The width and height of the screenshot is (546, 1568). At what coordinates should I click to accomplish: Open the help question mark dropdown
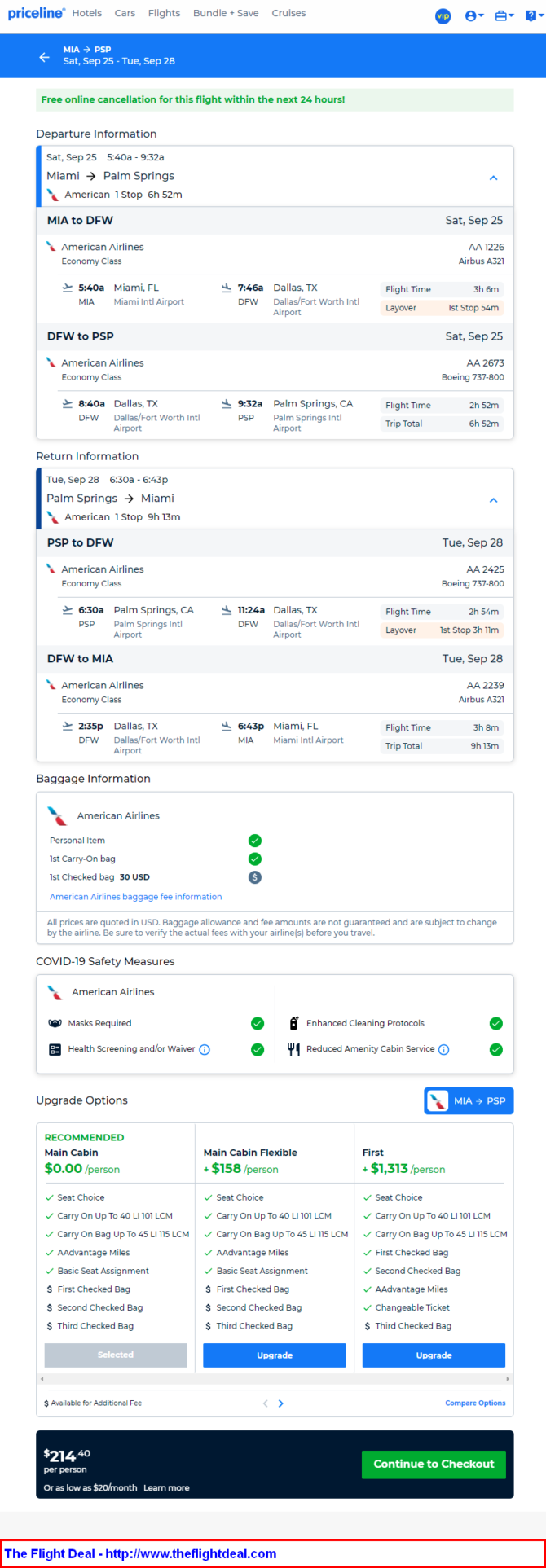click(x=535, y=15)
